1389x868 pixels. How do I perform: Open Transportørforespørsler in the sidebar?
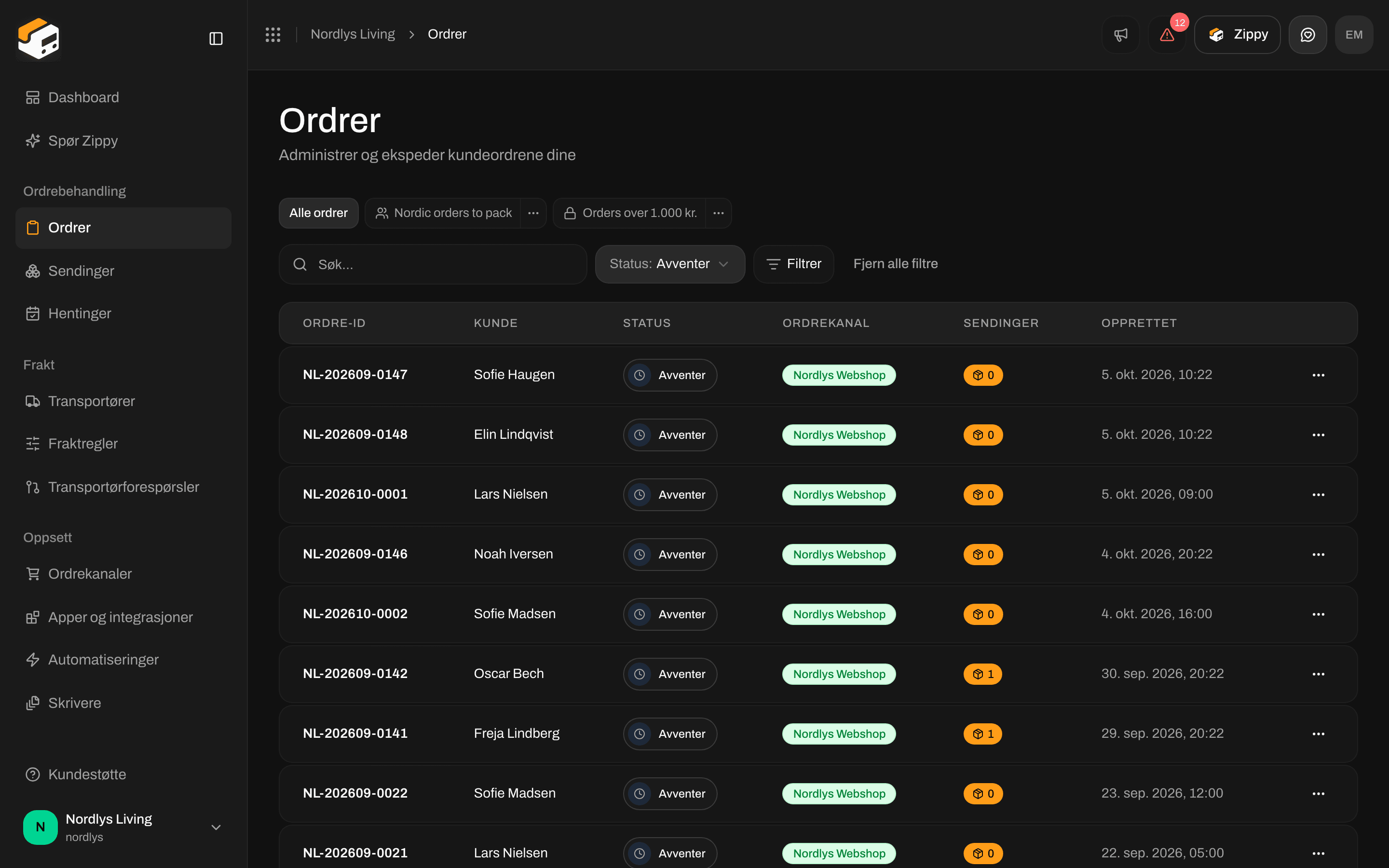(x=123, y=487)
